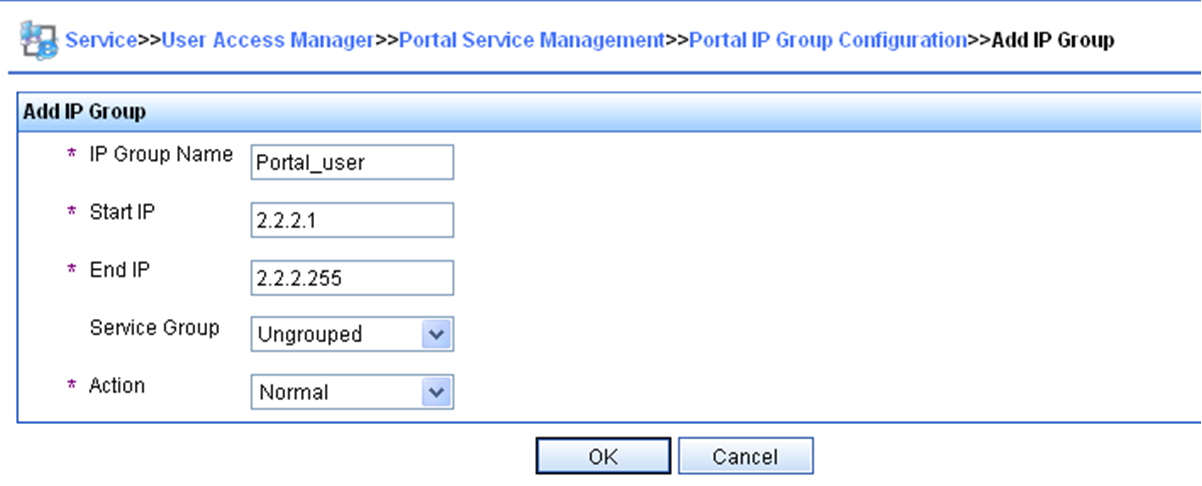Click the Cancel button
Viewport: 1202px width, 486px height.
[x=745, y=456]
